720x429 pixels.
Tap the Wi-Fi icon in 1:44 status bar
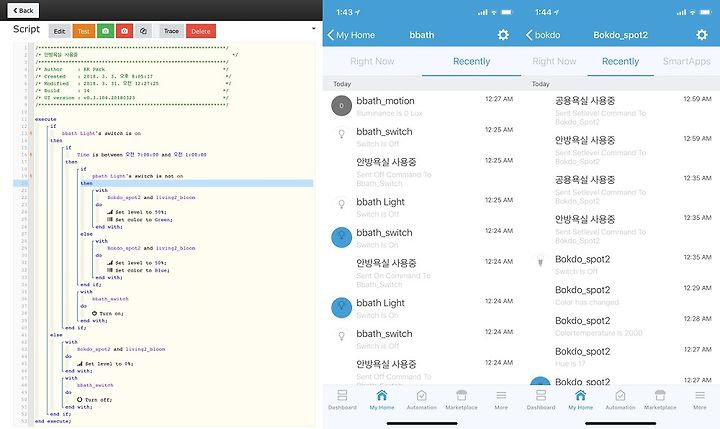coord(692,12)
